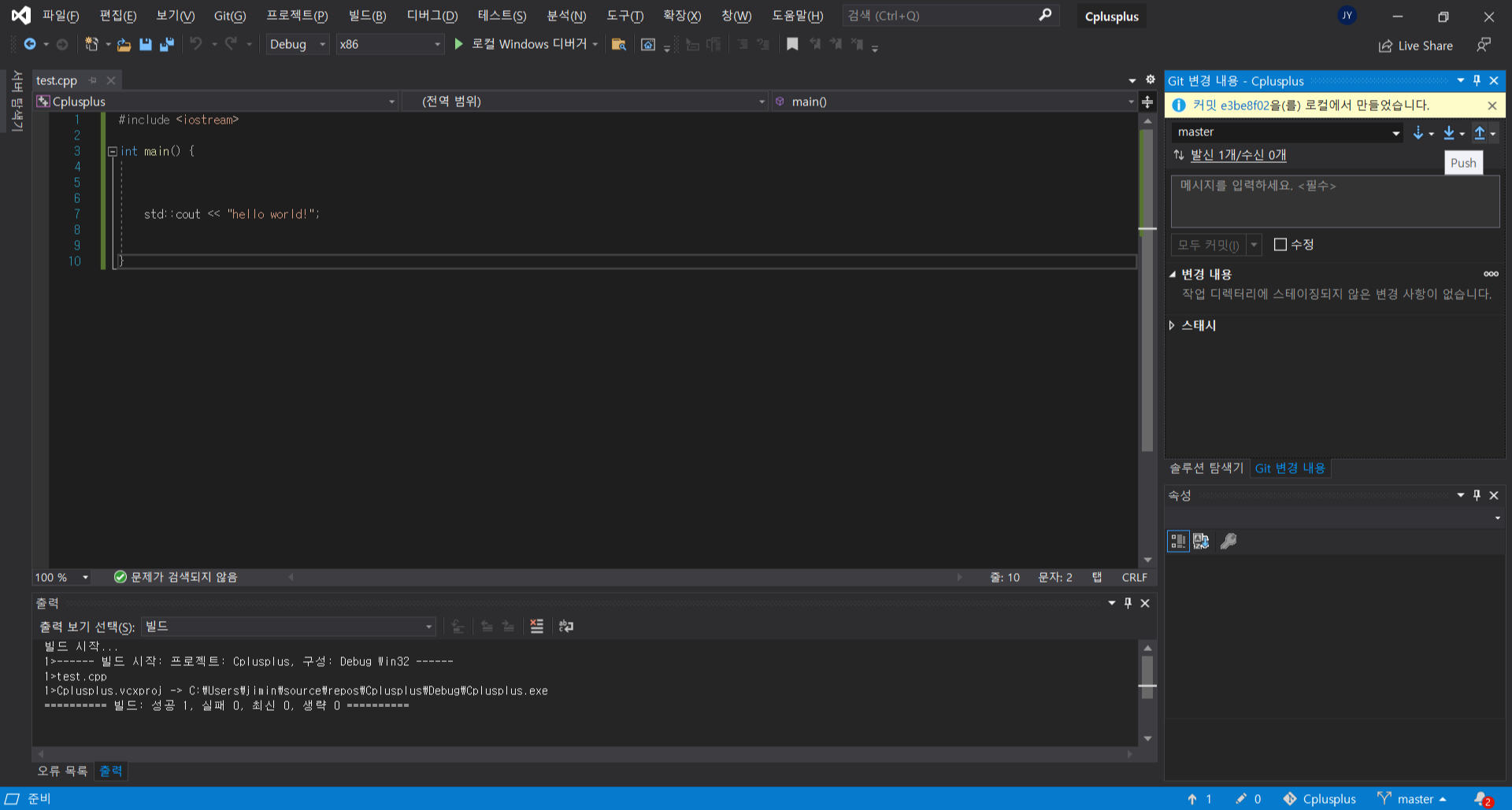Dismiss the commit notification bar

pos(1492,105)
